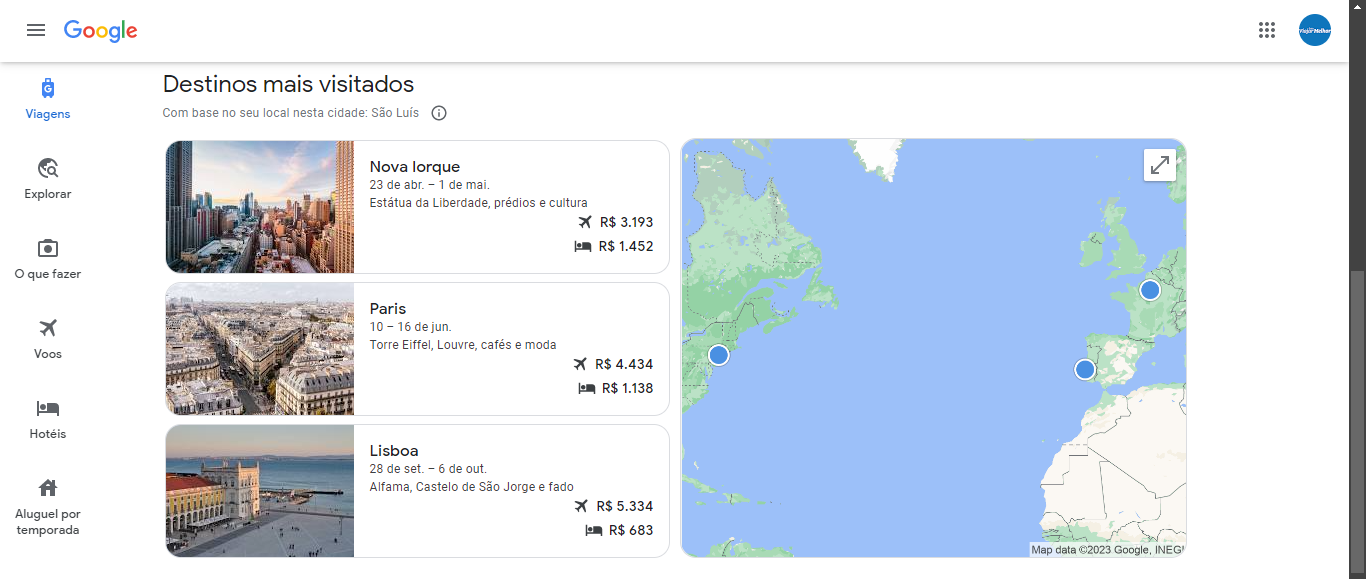Click the flight icon next to Nova Iorque price
This screenshot has width=1366, height=579.
tap(585, 222)
